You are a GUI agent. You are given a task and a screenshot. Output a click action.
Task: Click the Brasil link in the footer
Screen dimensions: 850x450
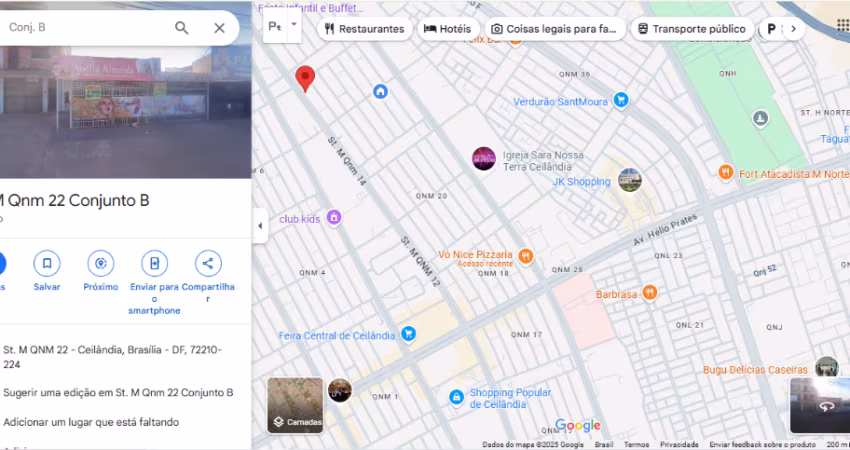[604, 445]
